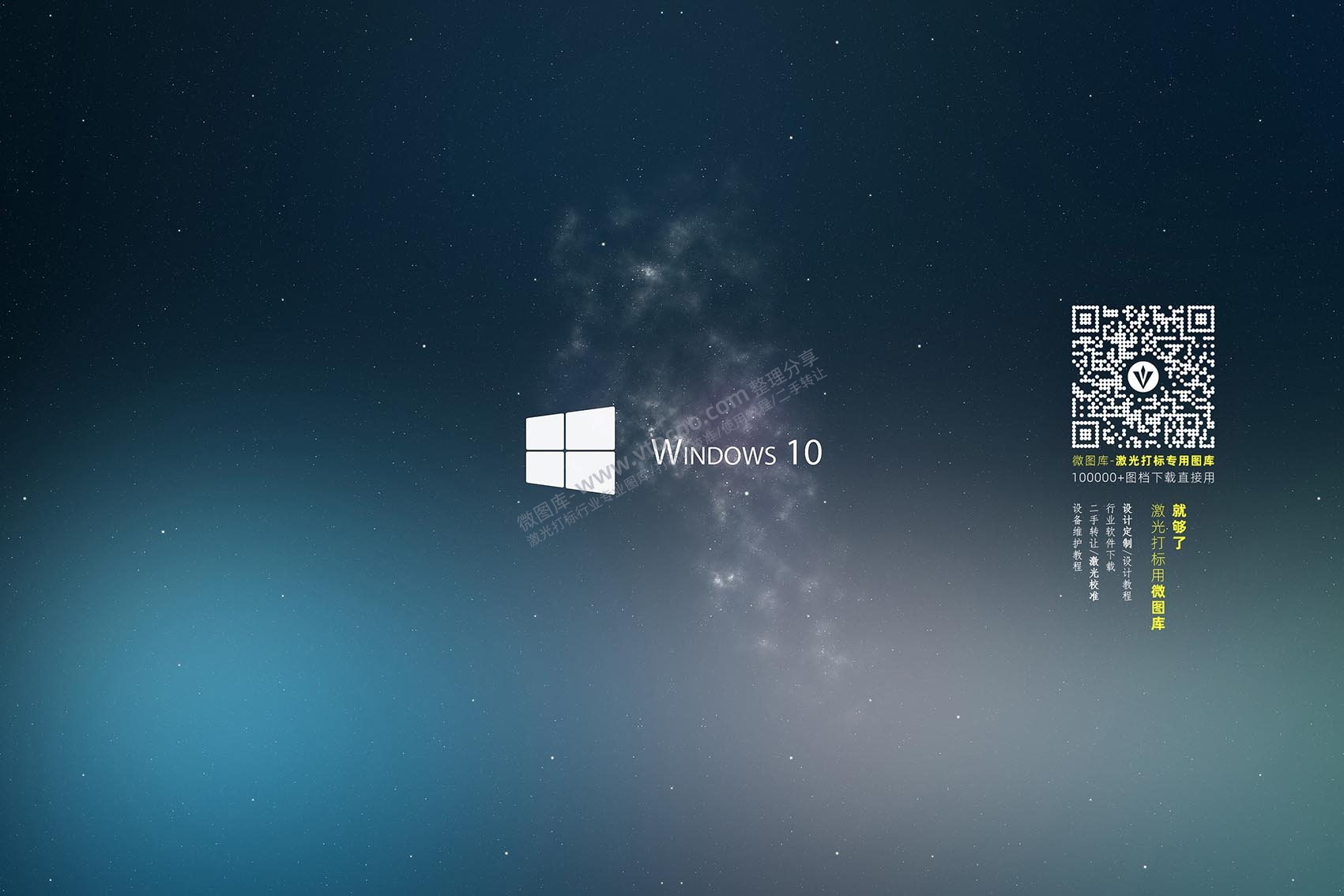Viewport: 1344px width, 896px height.
Task: Select the vertical "二手转让/激光校准" text
Action: pyautogui.click(x=1094, y=552)
